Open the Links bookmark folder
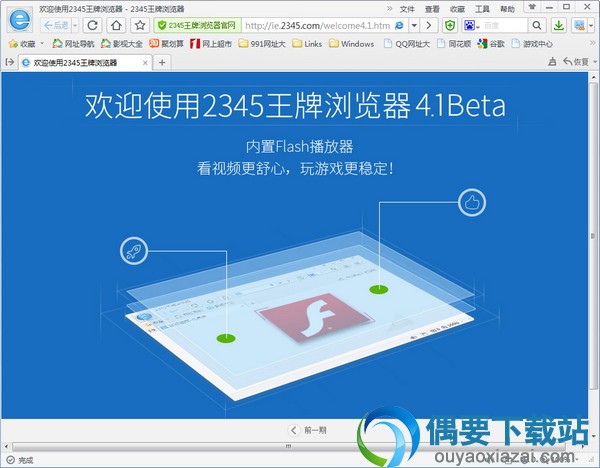The width and height of the screenshot is (600, 468). click(x=307, y=44)
